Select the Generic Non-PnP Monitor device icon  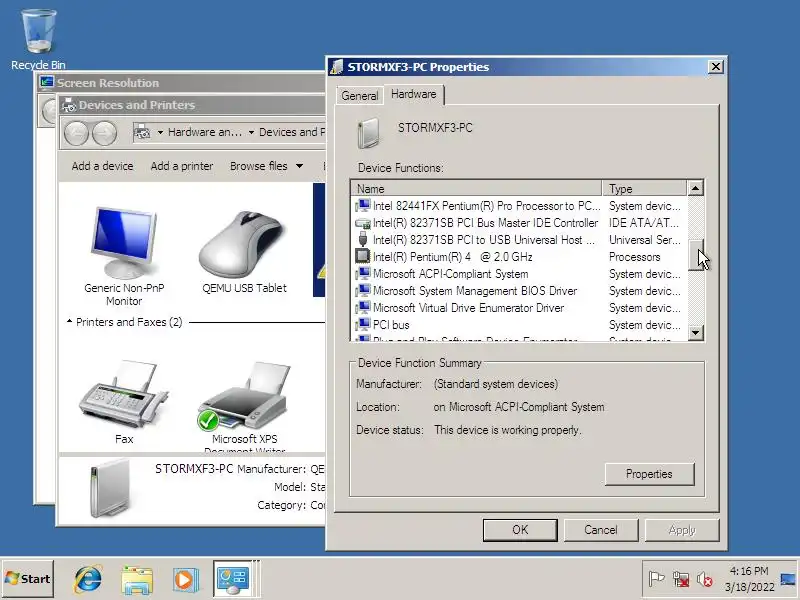coord(124,243)
